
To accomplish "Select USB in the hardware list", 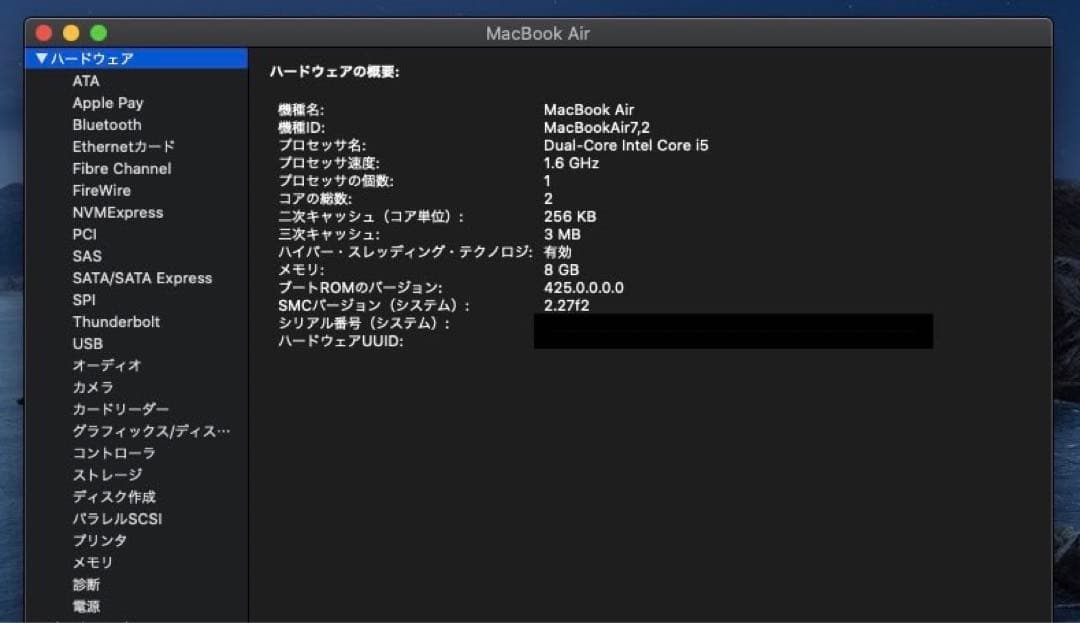I will (85, 343).
